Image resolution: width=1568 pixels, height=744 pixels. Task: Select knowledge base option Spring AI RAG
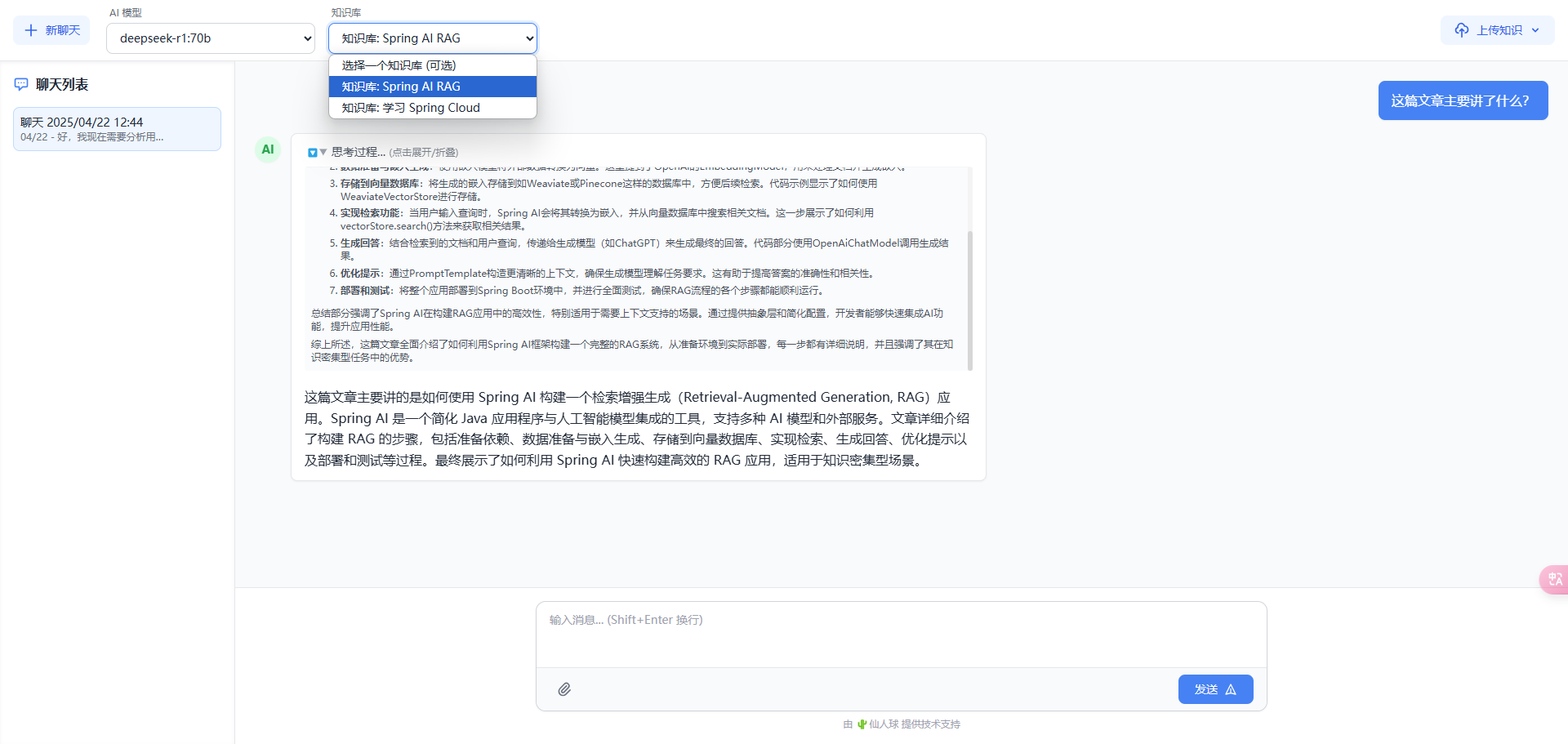pos(433,87)
